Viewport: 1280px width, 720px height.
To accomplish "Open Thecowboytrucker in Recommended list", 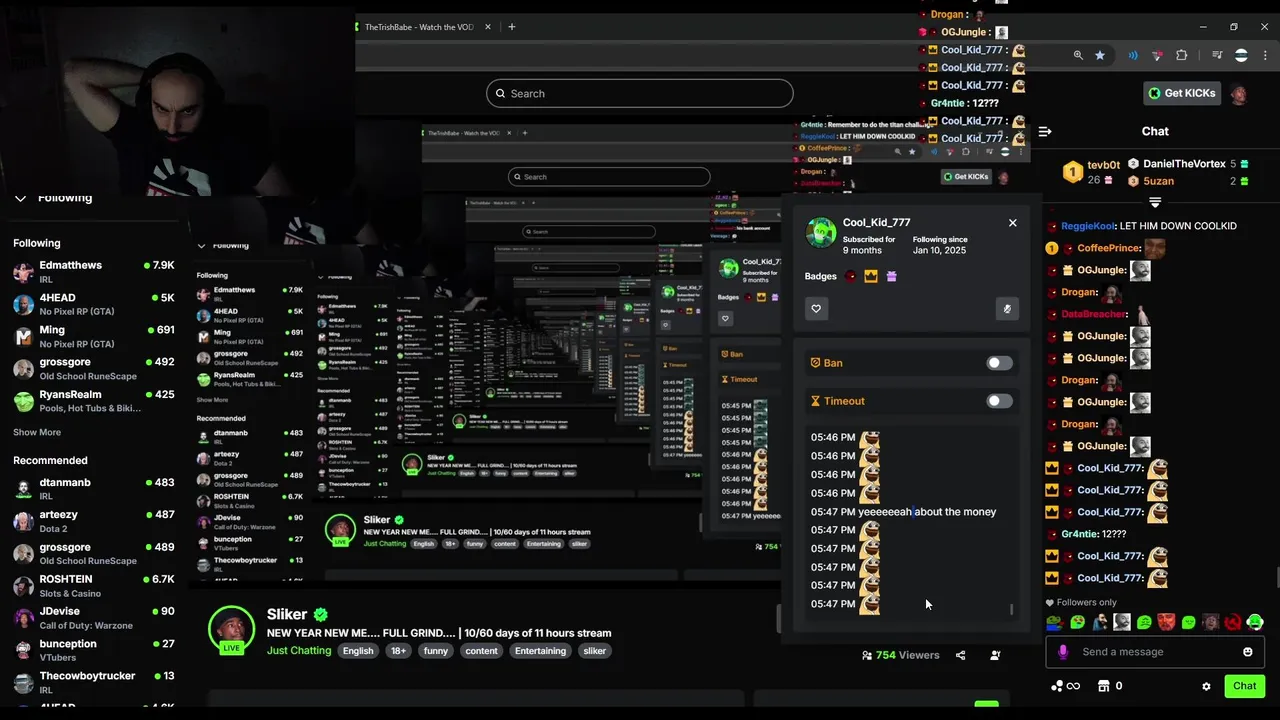I will [x=94, y=682].
